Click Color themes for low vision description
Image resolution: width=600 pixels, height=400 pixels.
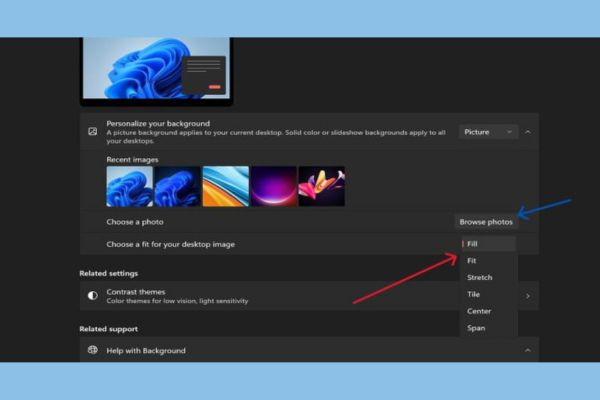pyautogui.click(x=177, y=301)
